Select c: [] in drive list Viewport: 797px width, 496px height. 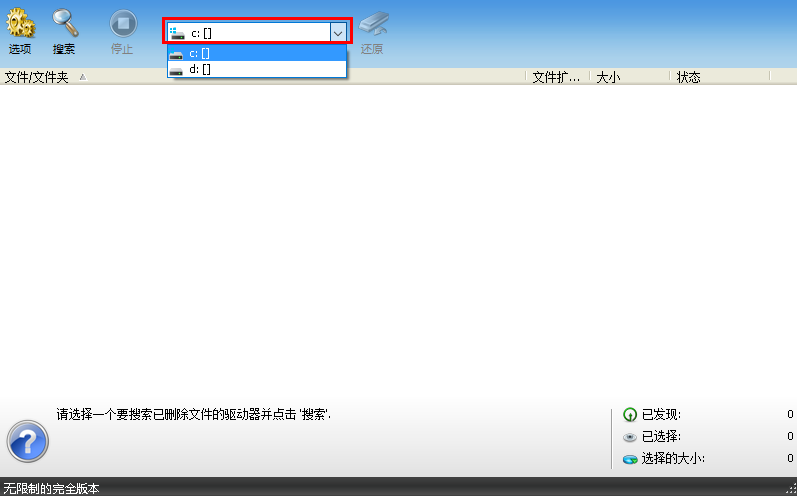(257, 53)
